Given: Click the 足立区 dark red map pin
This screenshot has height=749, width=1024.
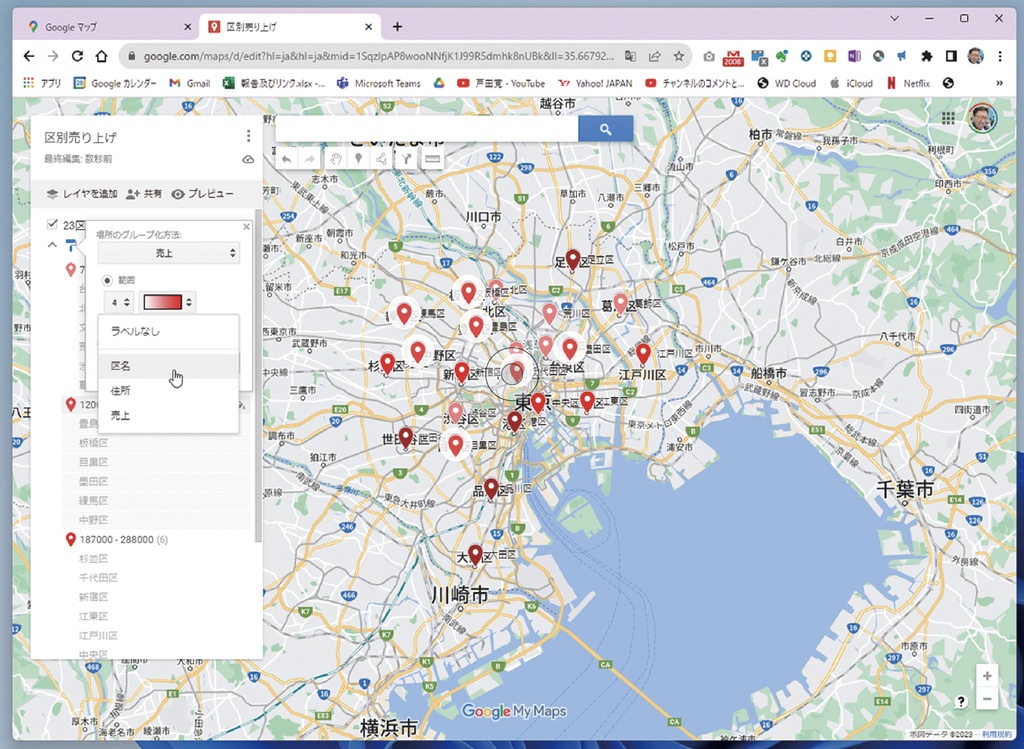Looking at the screenshot, I should point(573,260).
